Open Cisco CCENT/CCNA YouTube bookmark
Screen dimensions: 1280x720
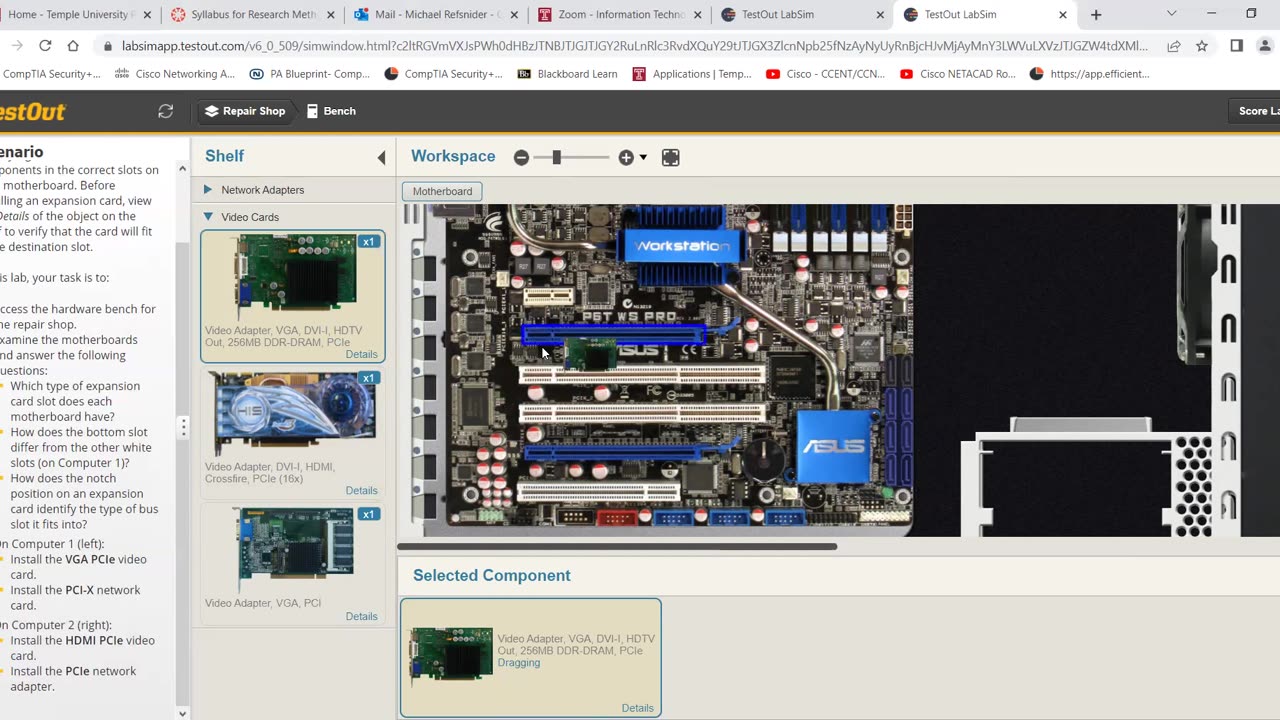[x=827, y=74]
